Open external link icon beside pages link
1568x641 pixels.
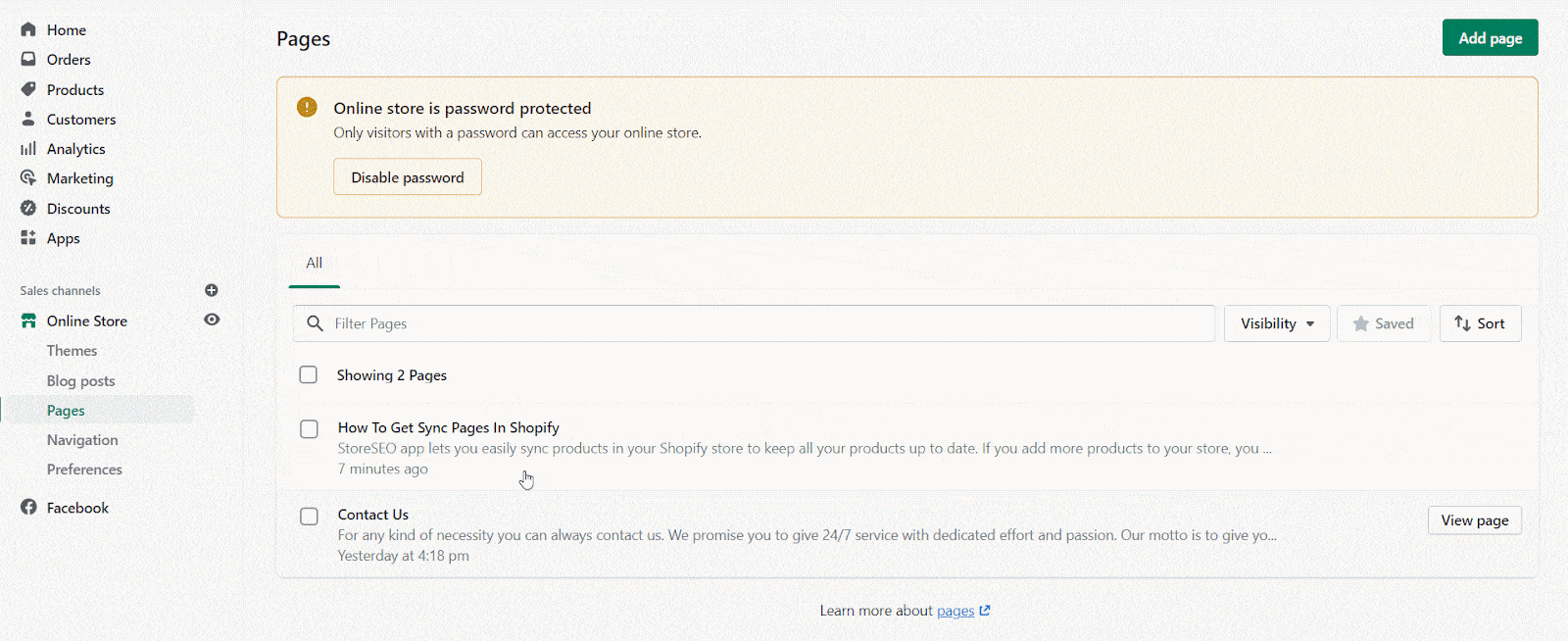point(985,610)
